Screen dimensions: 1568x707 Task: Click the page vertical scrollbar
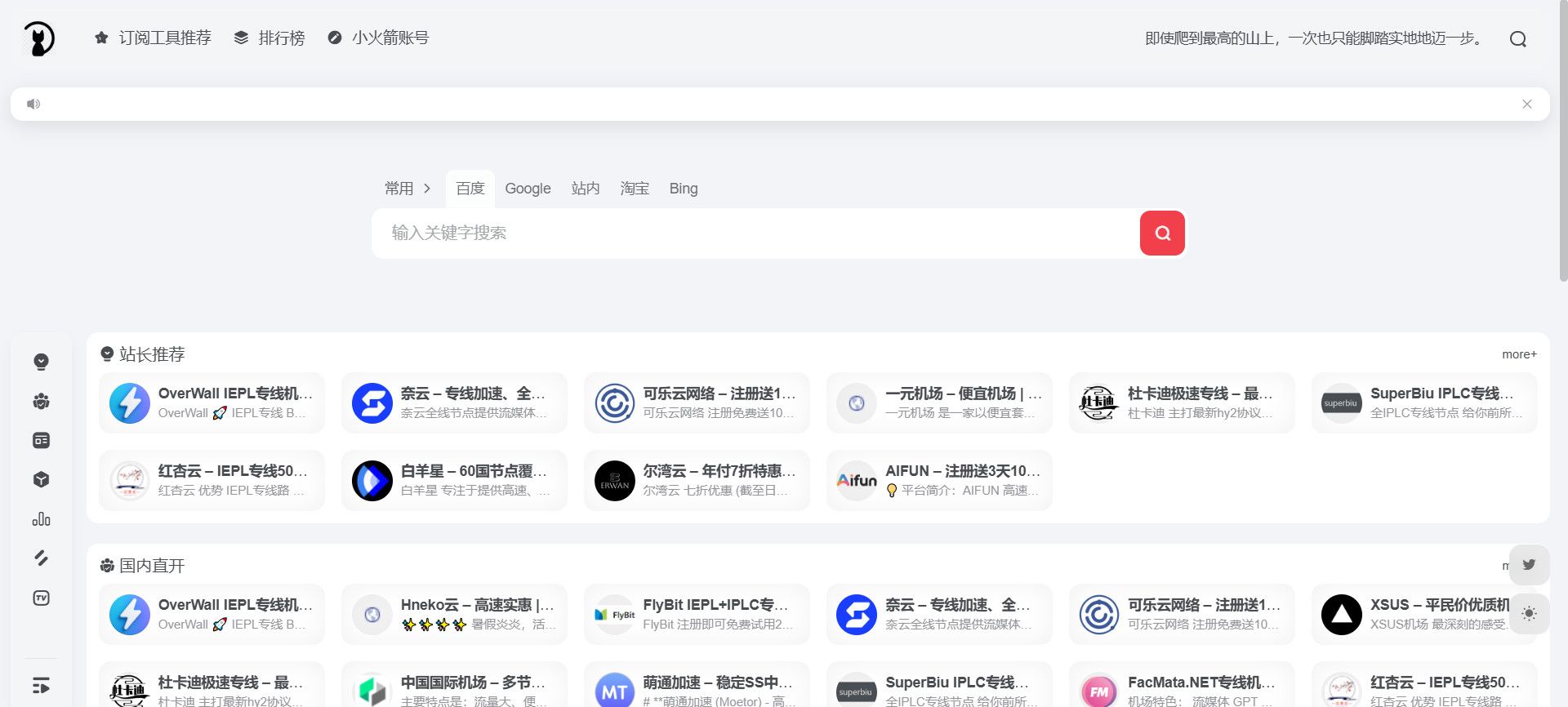pos(1563,163)
